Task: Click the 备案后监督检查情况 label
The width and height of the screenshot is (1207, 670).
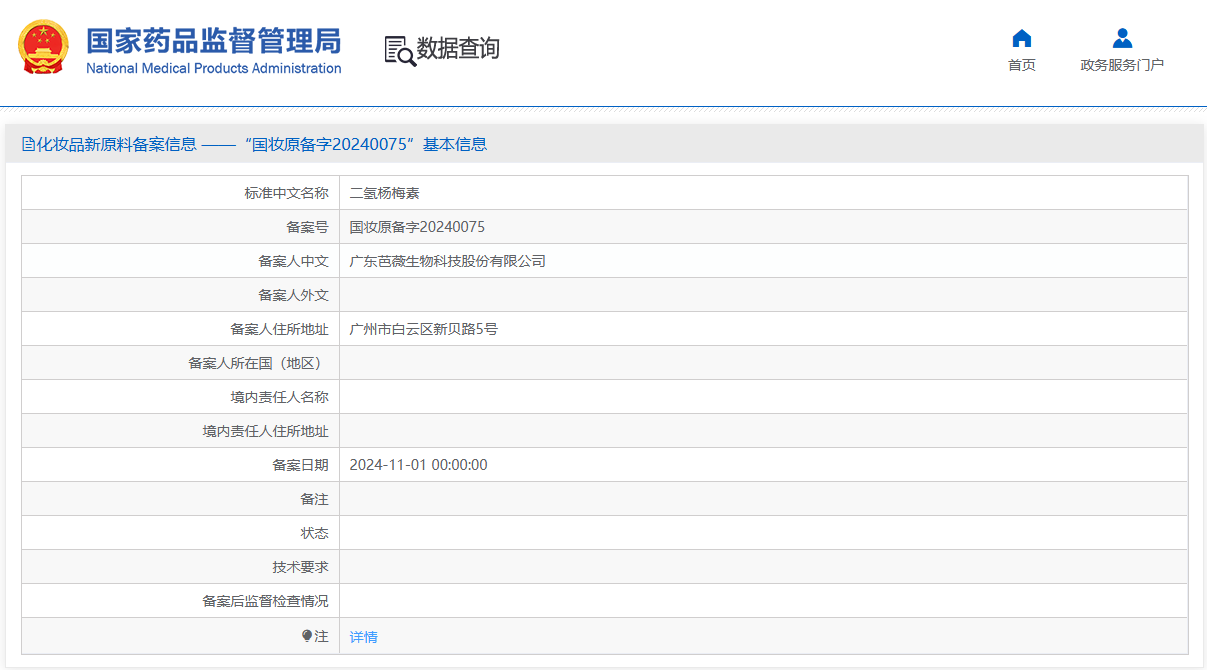Action: (x=265, y=601)
